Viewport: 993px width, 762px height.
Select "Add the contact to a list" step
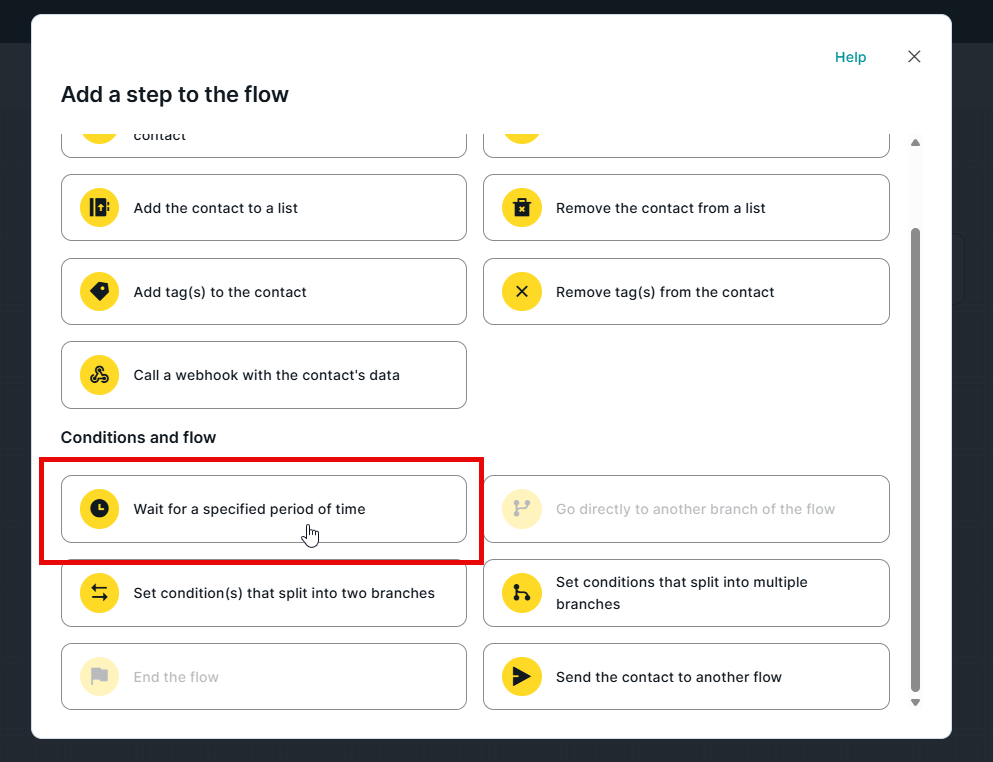(264, 208)
